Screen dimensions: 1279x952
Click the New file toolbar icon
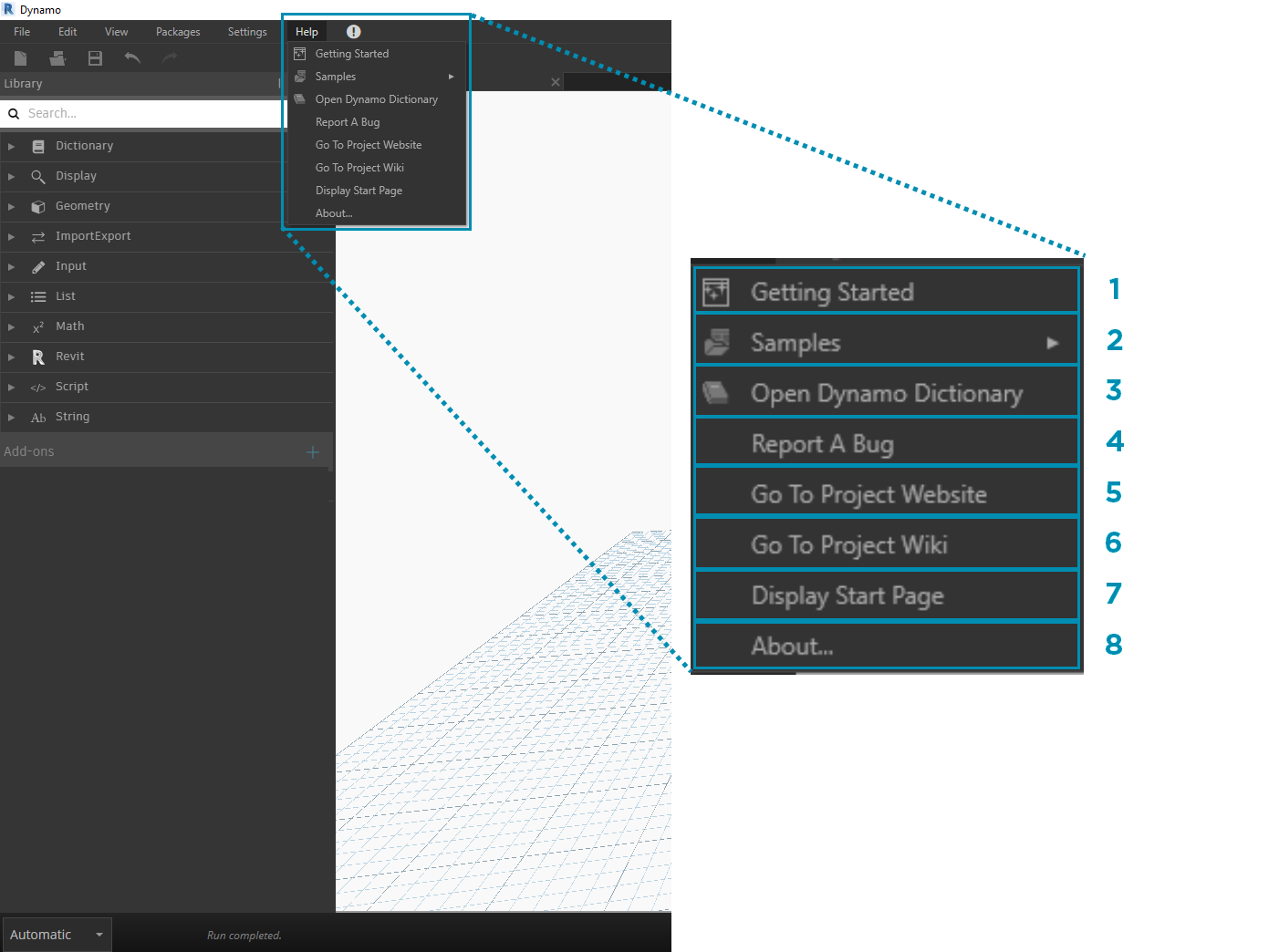click(x=20, y=58)
